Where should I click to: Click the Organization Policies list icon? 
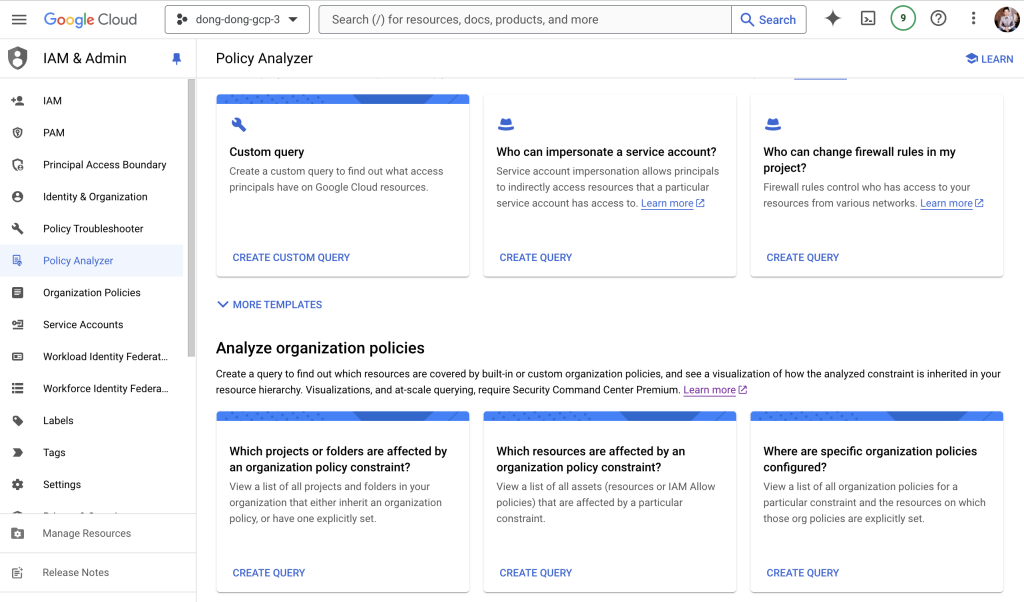[x=18, y=293]
